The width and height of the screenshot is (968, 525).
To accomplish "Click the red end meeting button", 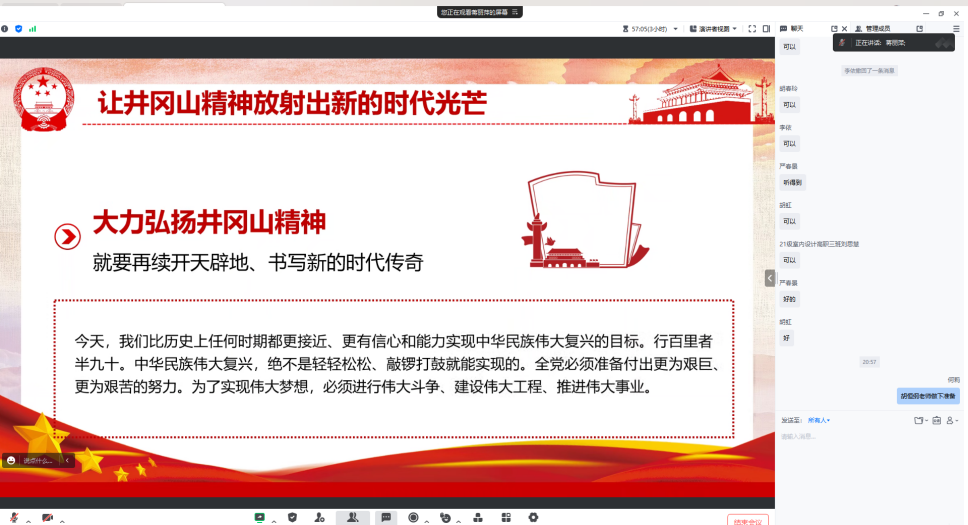I will [747, 520].
